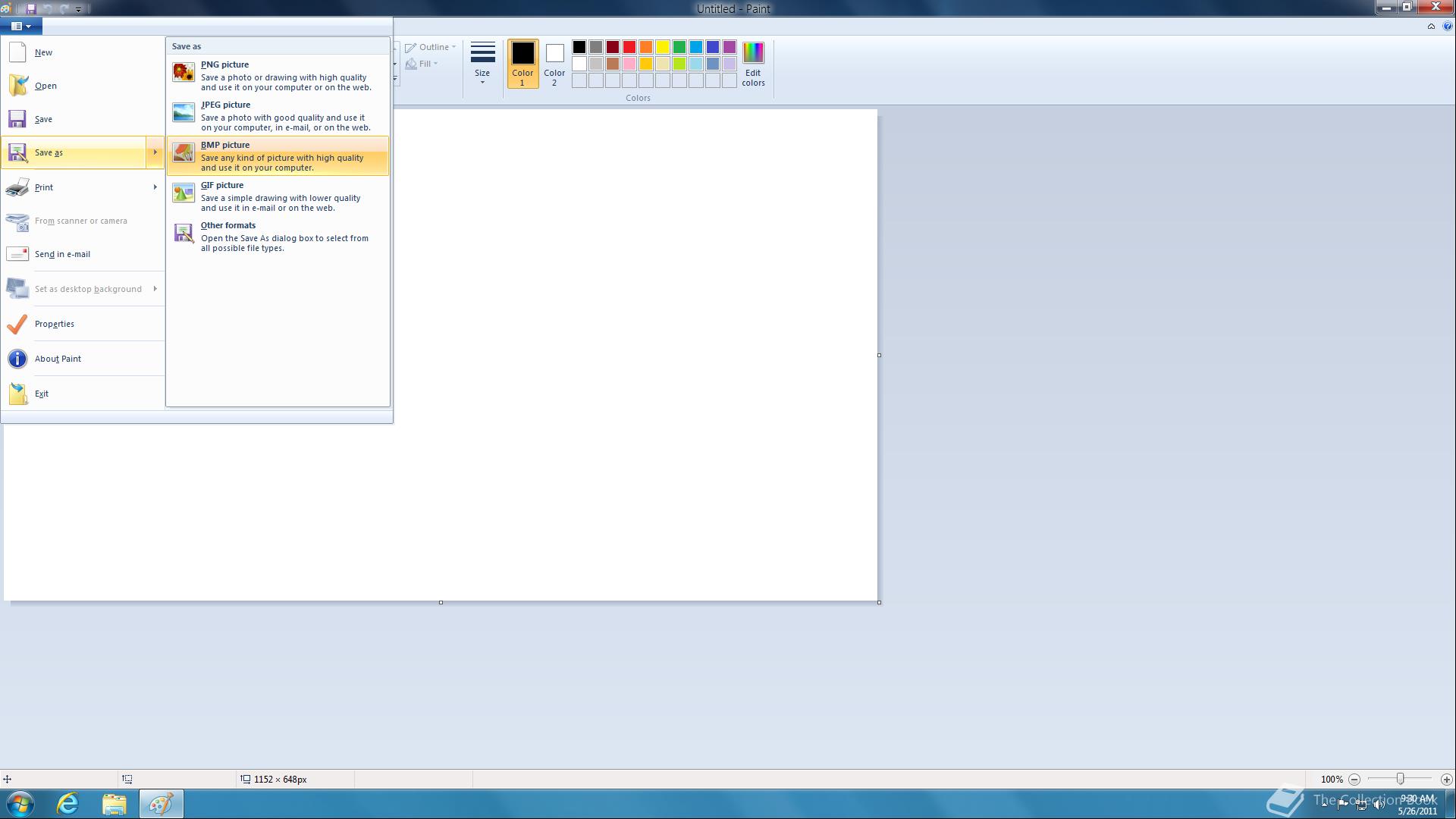Viewport: 1456px width, 819px height.
Task: Open the Size line thickness dropdown
Action: (482, 64)
